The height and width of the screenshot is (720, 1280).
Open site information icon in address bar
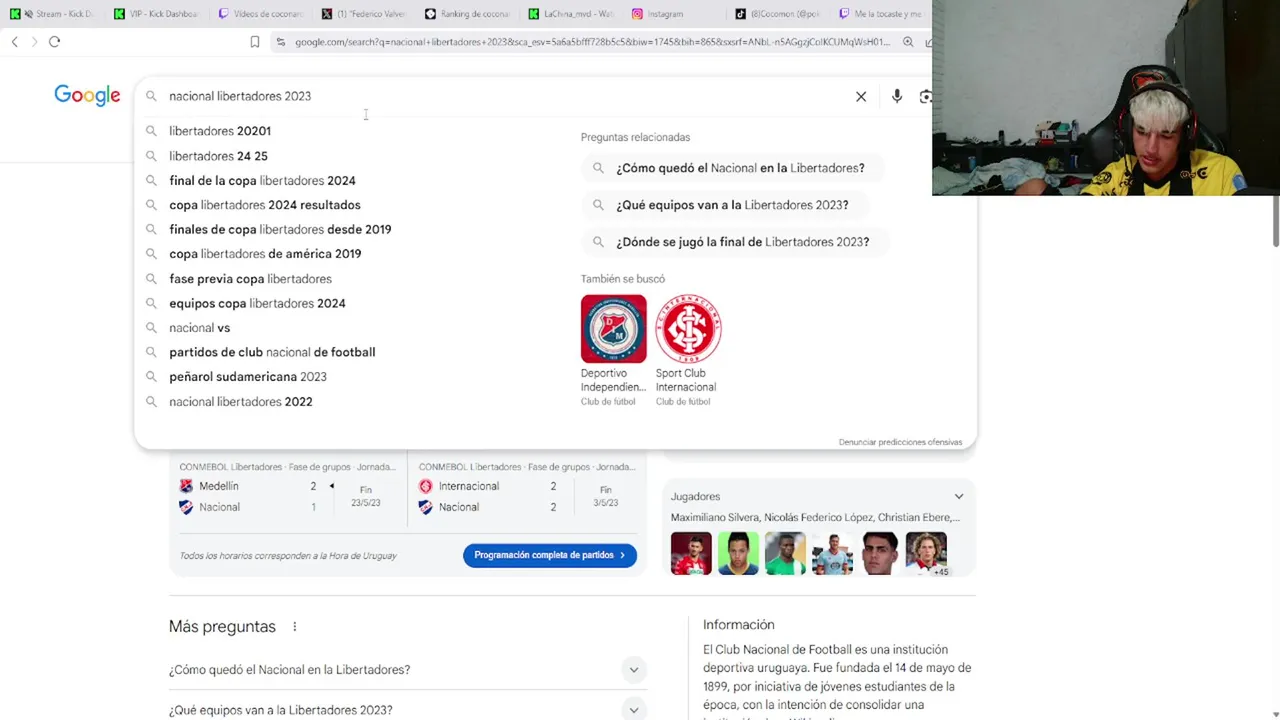point(281,42)
